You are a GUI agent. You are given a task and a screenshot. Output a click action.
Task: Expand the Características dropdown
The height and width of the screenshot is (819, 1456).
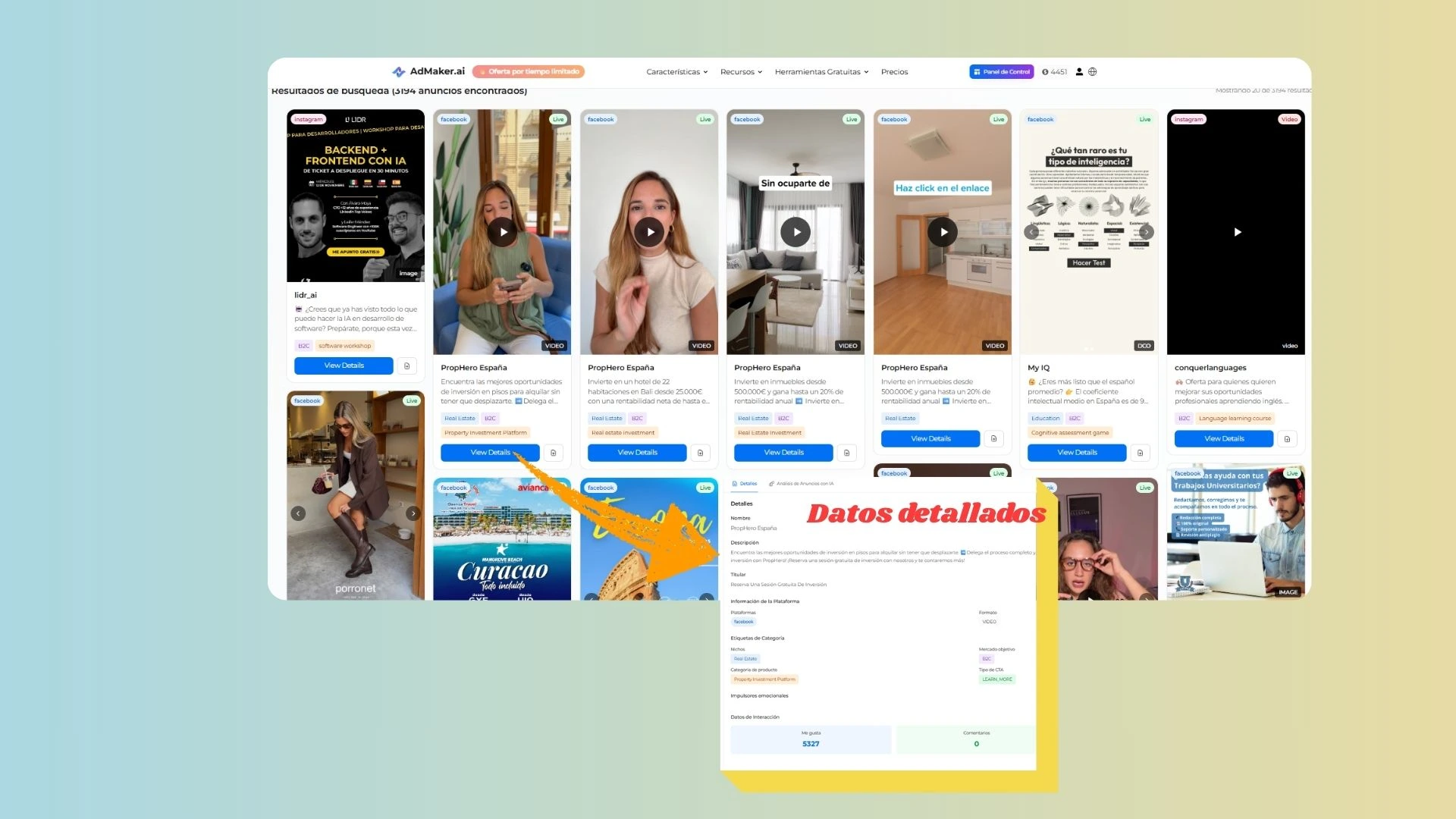(x=676, y=71)
